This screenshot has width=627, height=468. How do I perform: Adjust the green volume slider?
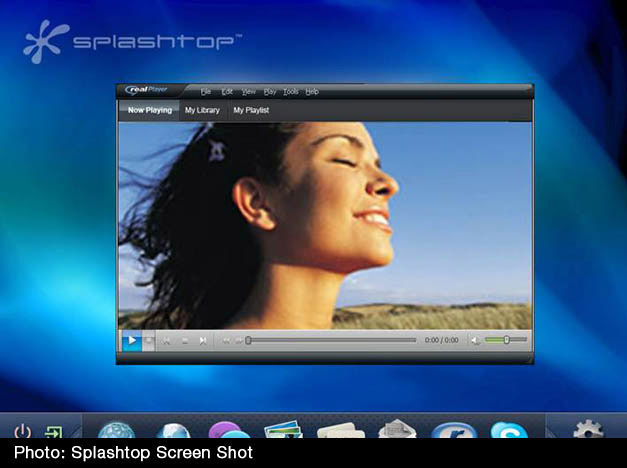coord(505,340)
